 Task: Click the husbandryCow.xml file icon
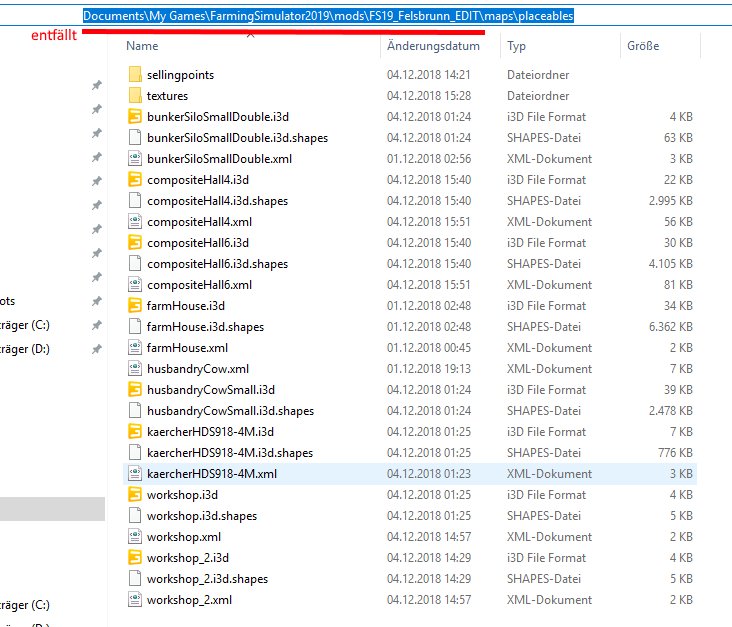tap(135, 369)
